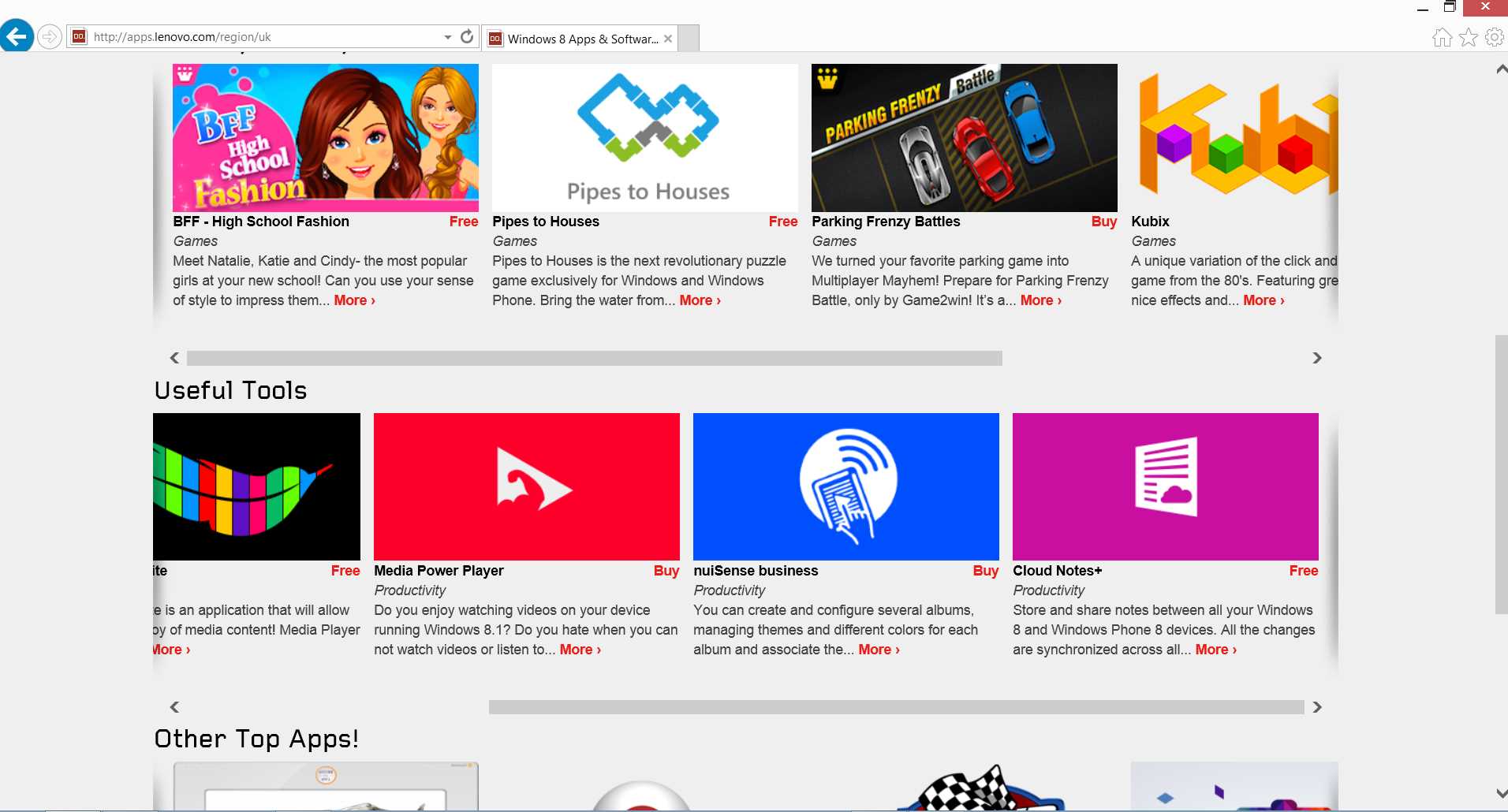Click Free next to BFF High School Fashion

pos(464,222)
